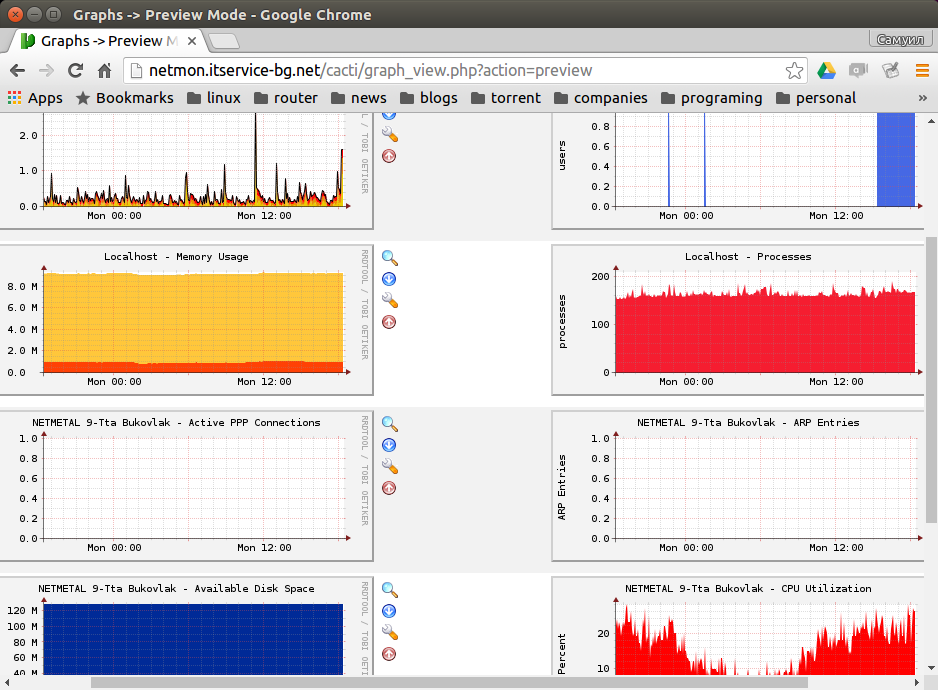
Task: Reload the Cacti preview page
Action: point(75,71)
